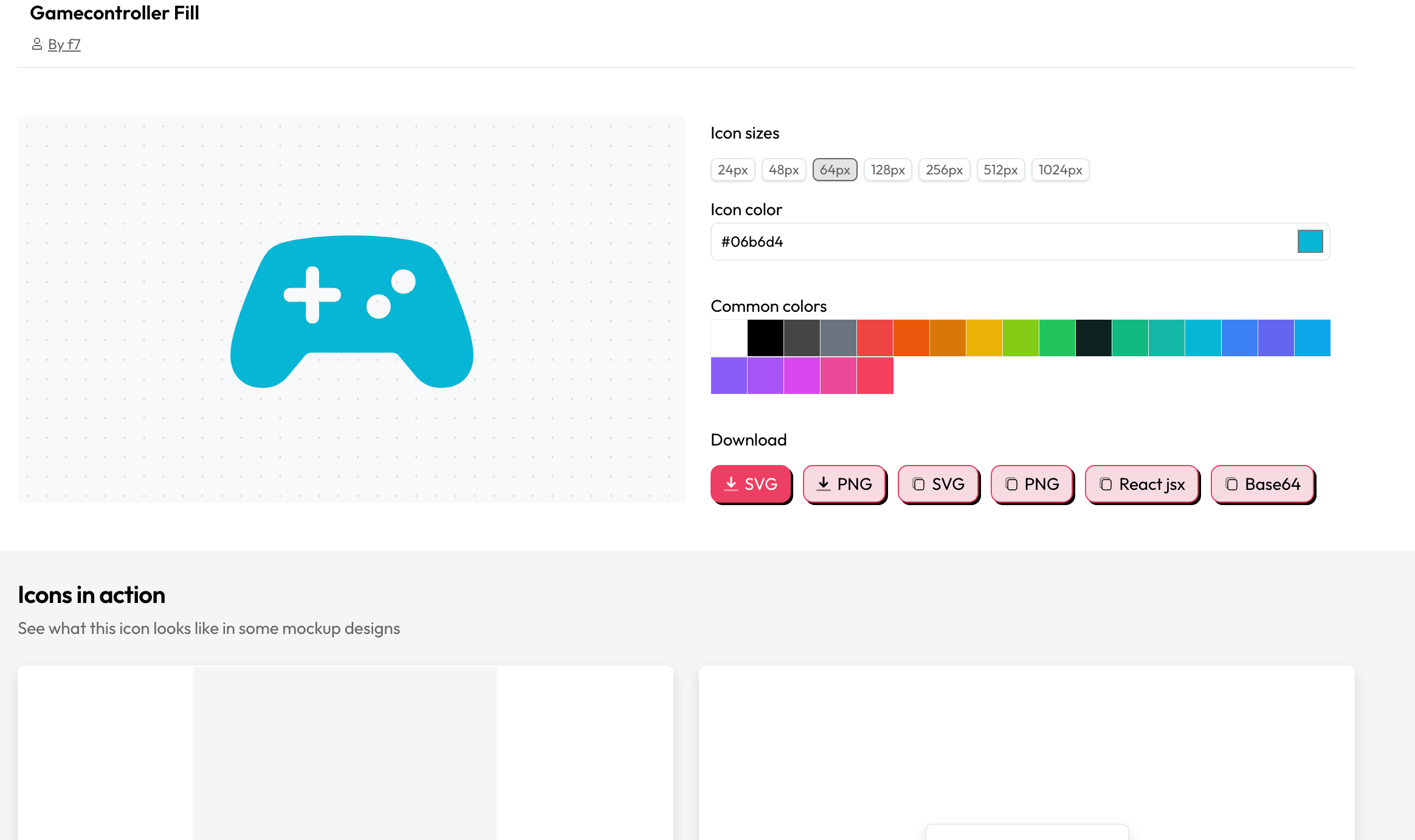Open the first mockup design card
The image size is (1415, 840).
pos(345,753)
